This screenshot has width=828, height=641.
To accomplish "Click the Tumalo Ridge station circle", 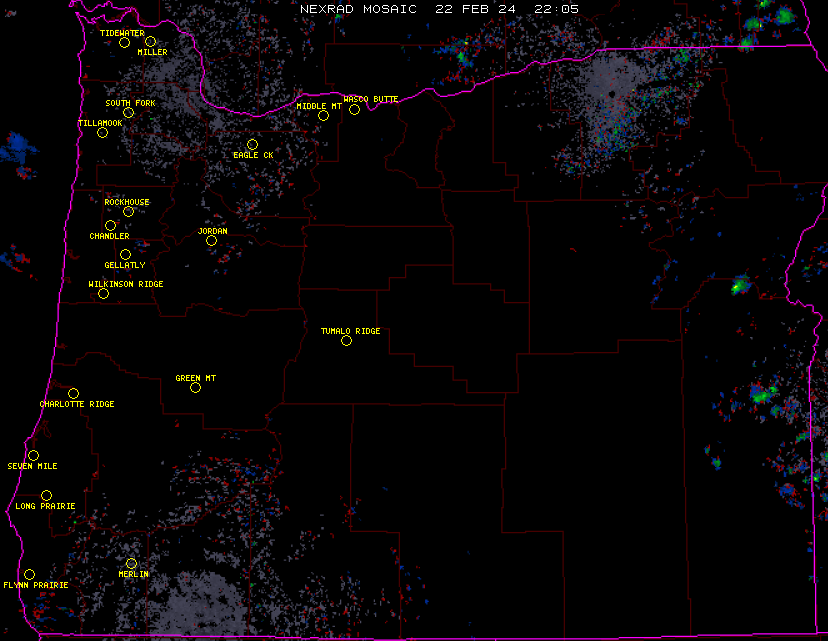I will pos(346,341).
